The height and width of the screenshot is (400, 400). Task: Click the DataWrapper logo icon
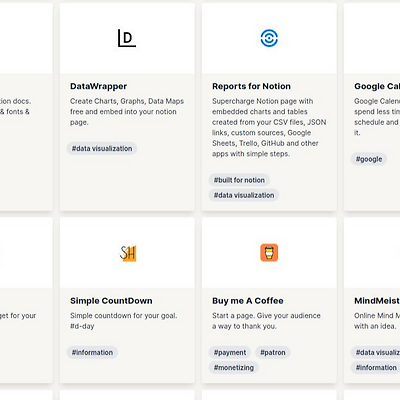point(127,38)
